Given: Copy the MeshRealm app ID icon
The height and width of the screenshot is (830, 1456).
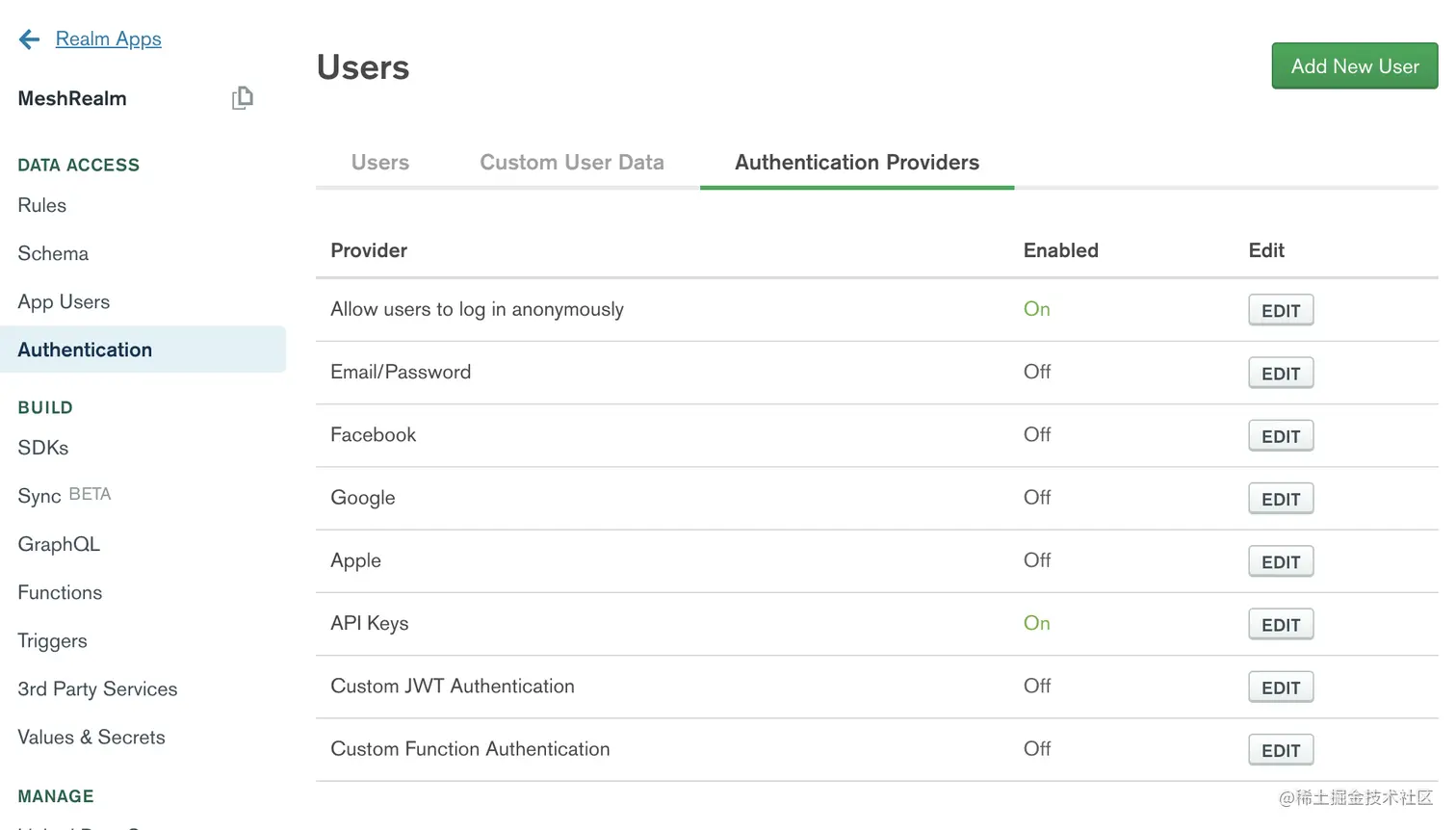Looking at the screenshot, I should tap(243, 98).
